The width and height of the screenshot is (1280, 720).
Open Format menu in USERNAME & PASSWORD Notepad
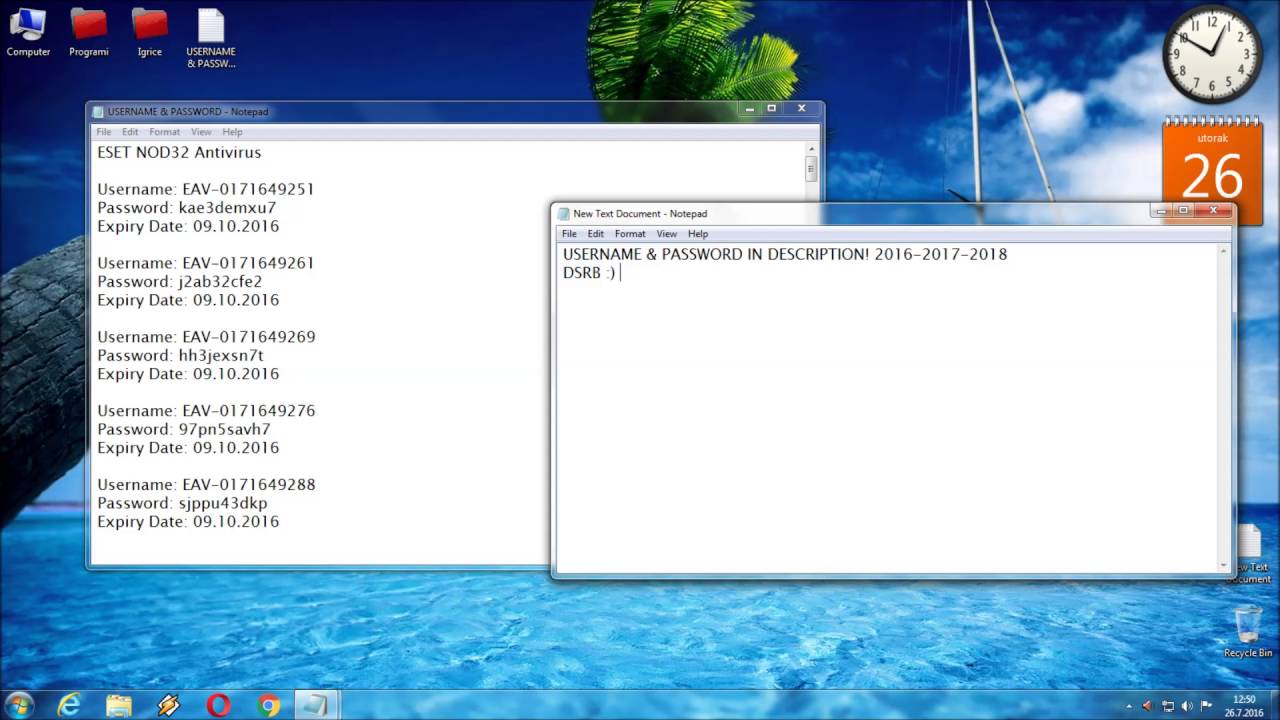pyautogui.click(x=165, y=132)
